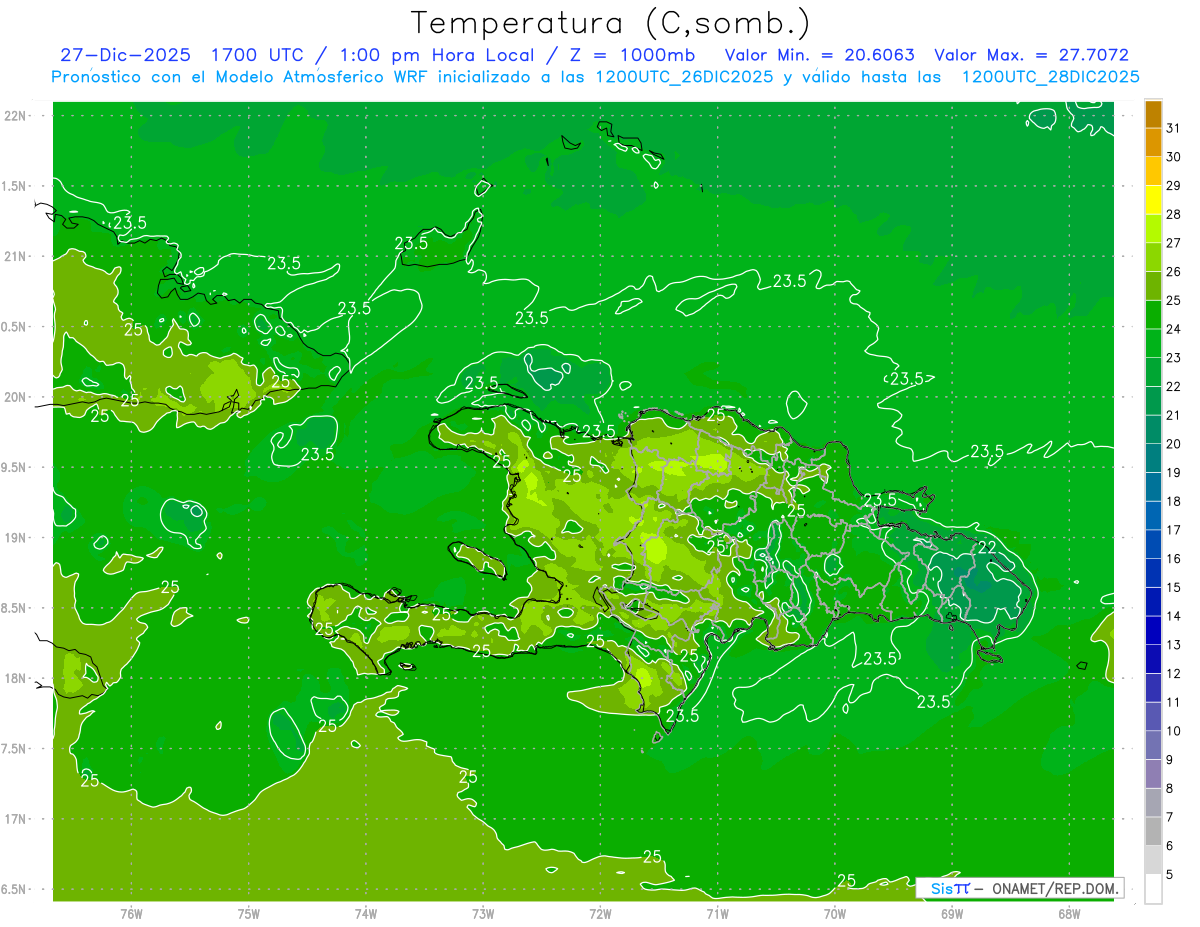Viewport: 1200px width, 927px height.
Task: Click the 73W longitude axis label
Action: (483, 914)
